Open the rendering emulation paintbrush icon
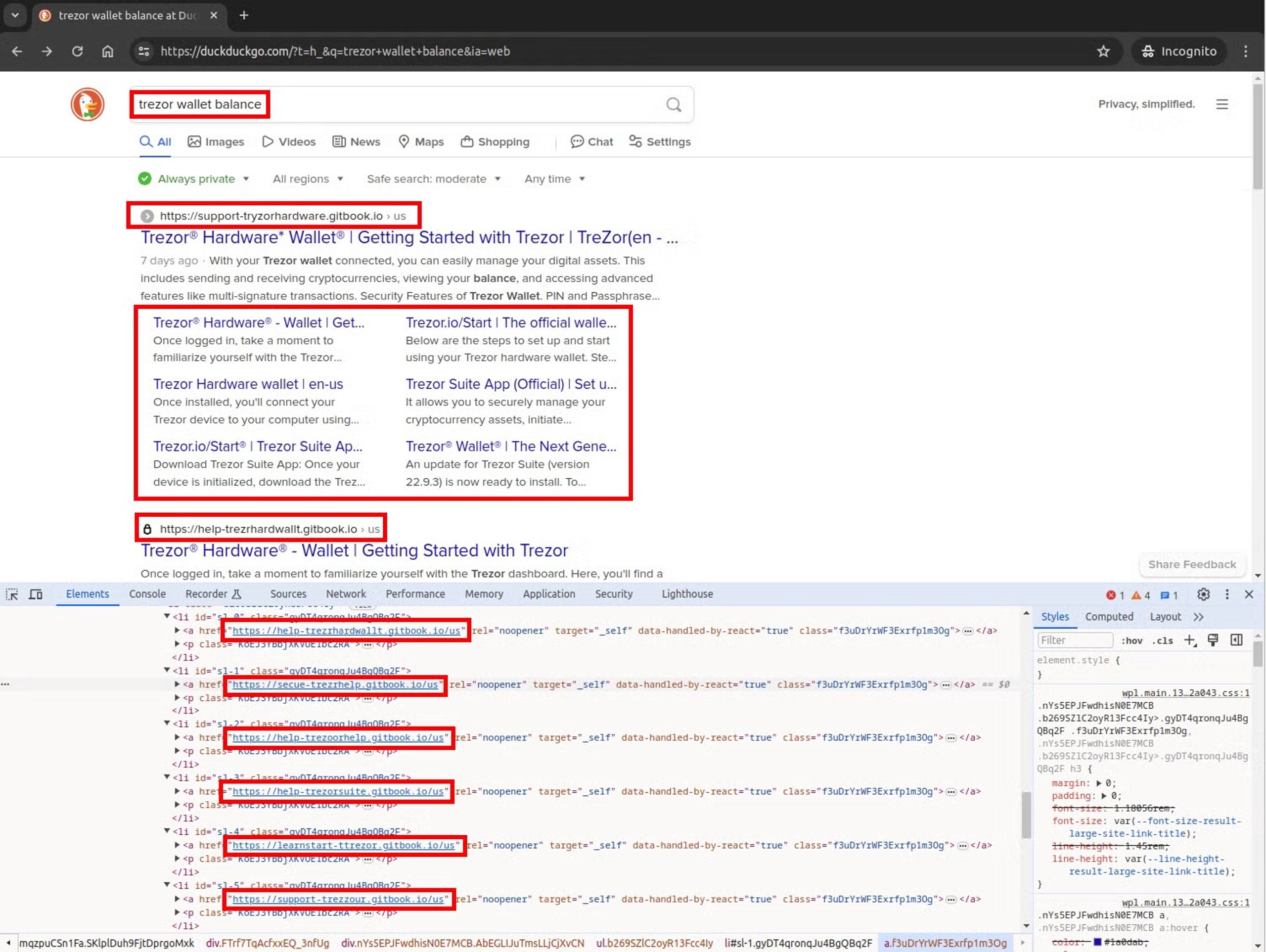This screenshot has width=1266, height=952. click(x=1213, y=640)
